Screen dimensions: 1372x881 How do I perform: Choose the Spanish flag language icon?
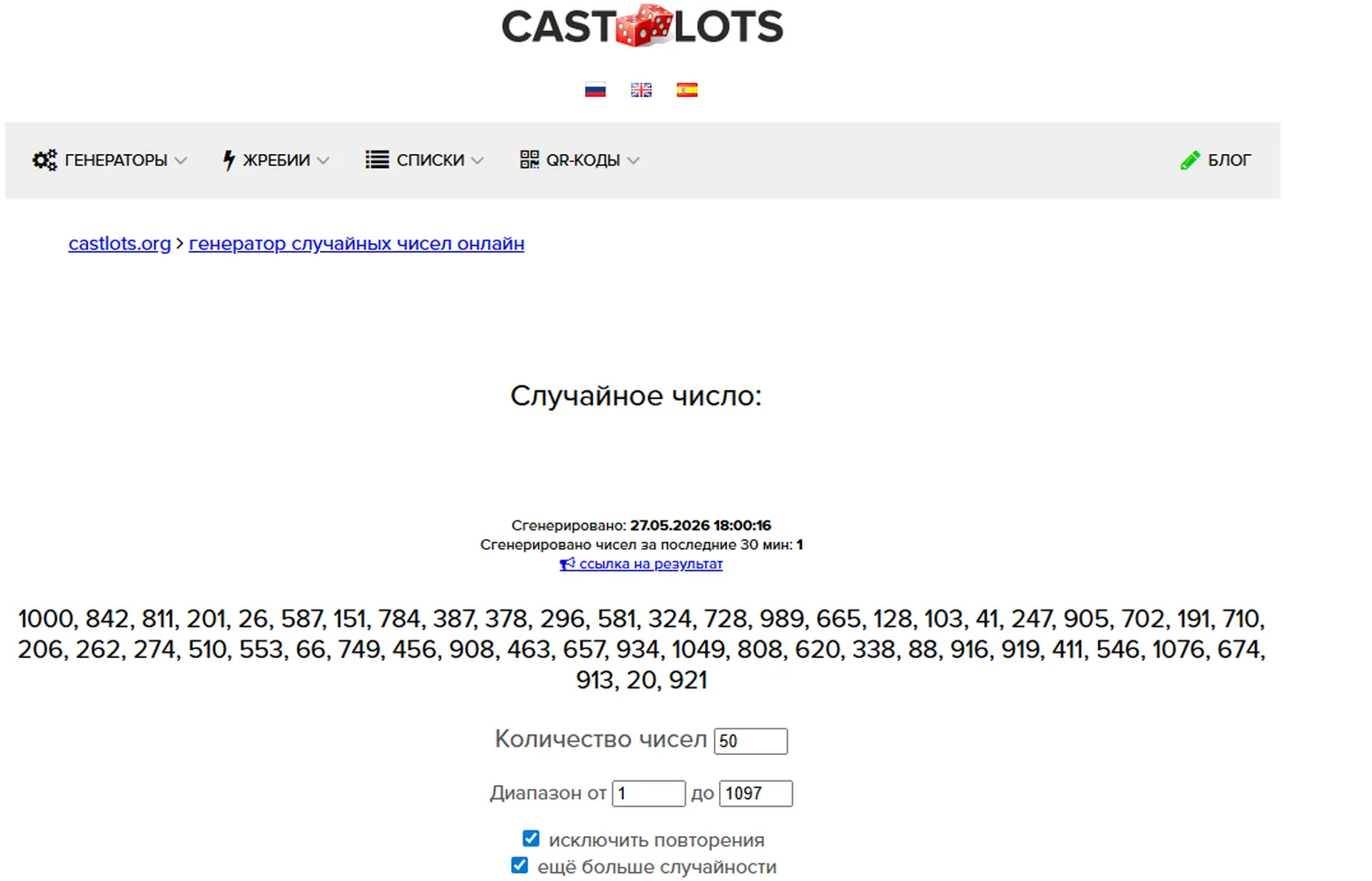coord(687,90)
